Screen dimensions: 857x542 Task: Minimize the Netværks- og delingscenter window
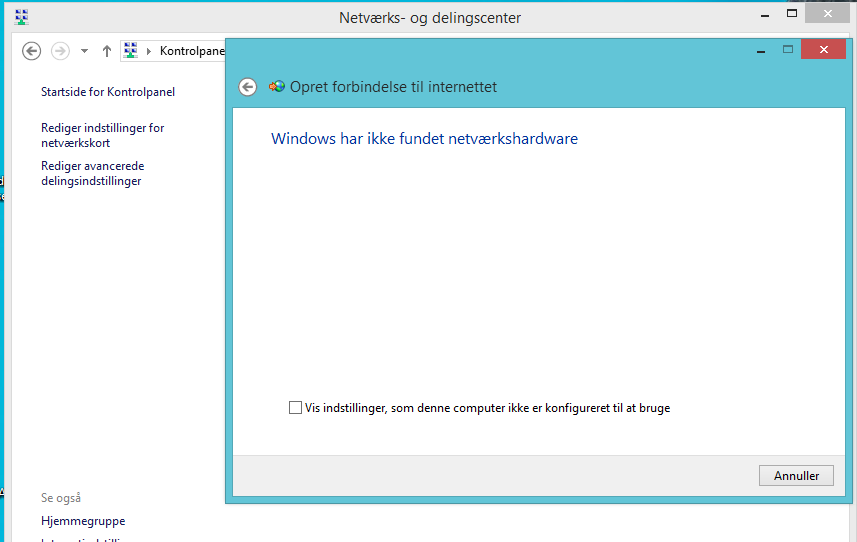(765, 15)
